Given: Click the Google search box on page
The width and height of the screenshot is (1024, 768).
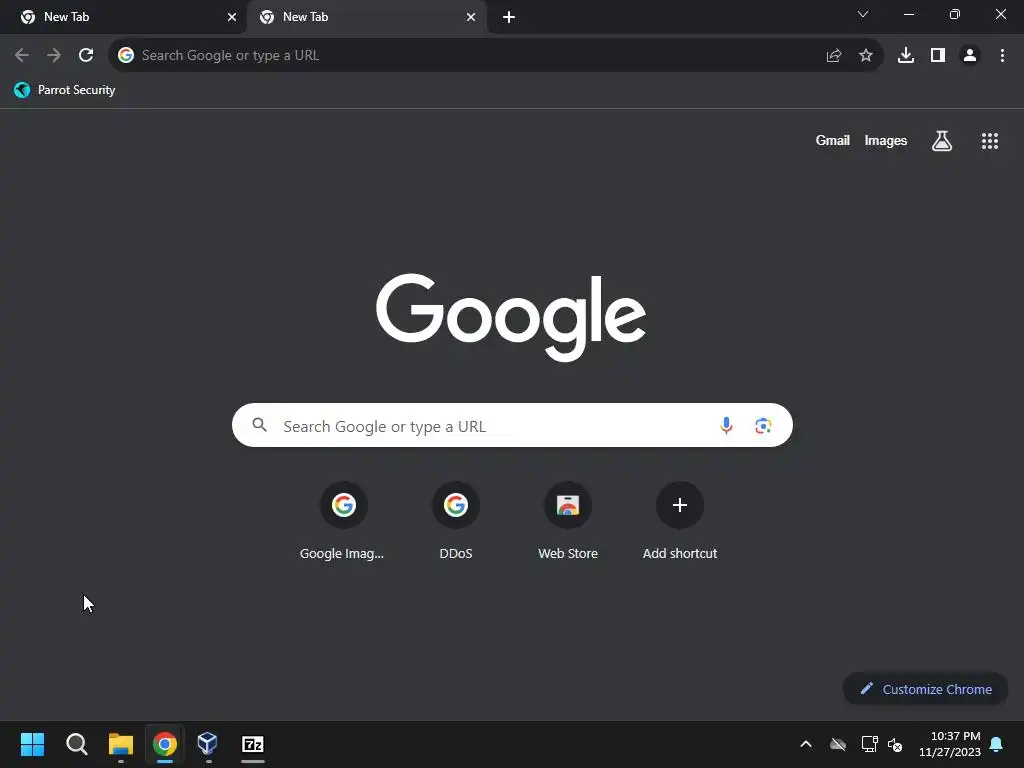Looking at the screenshot, I should pos(512,426).
